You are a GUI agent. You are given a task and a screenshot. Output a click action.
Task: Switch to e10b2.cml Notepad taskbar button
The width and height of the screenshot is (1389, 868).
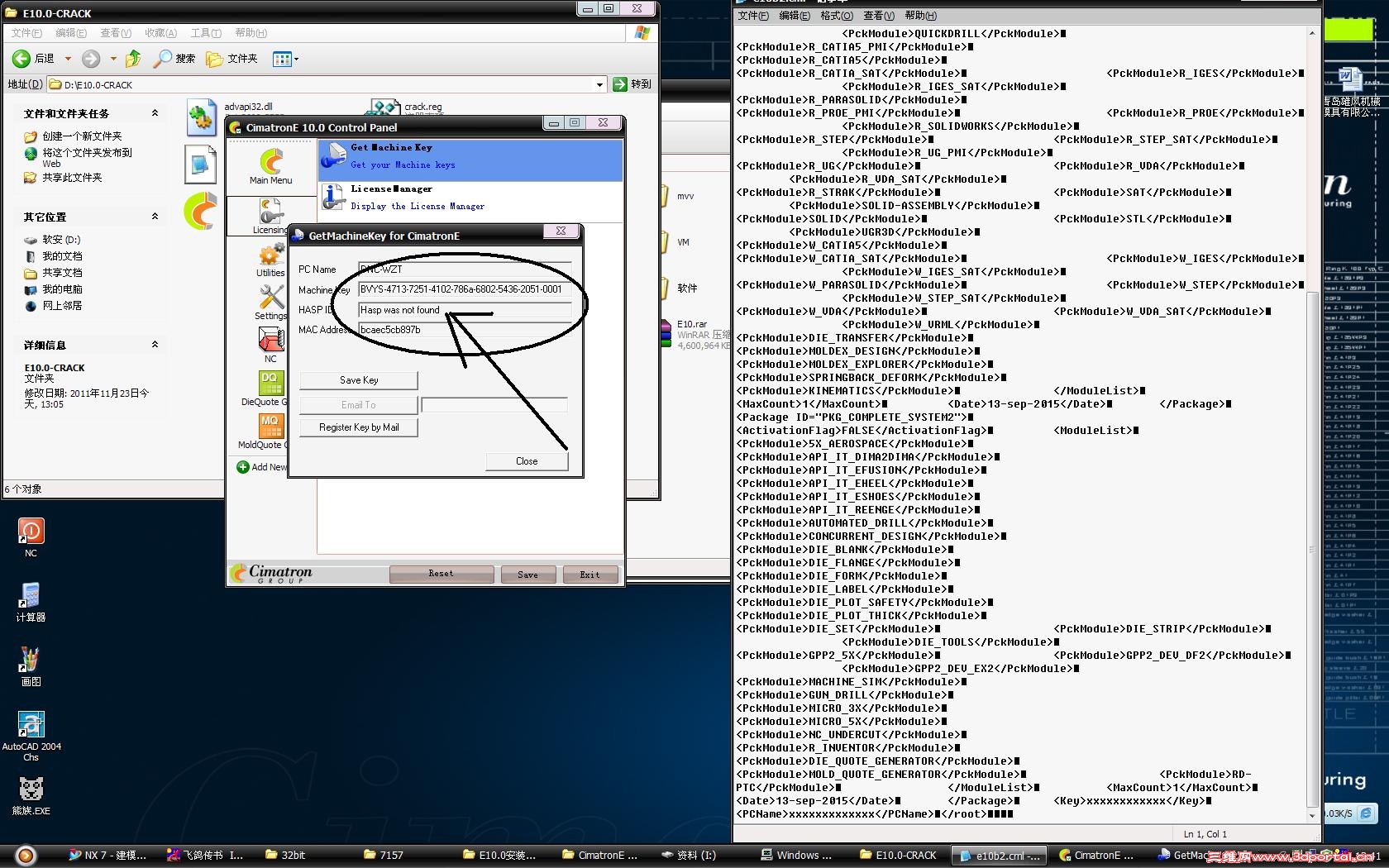(1000, 856)
